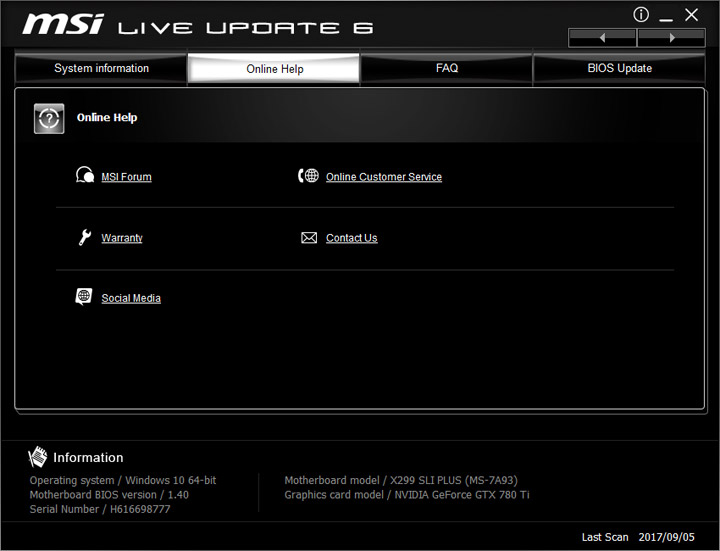Open the info button in title bar
This screenshot has height=551, width=720.
pos(641,15)
